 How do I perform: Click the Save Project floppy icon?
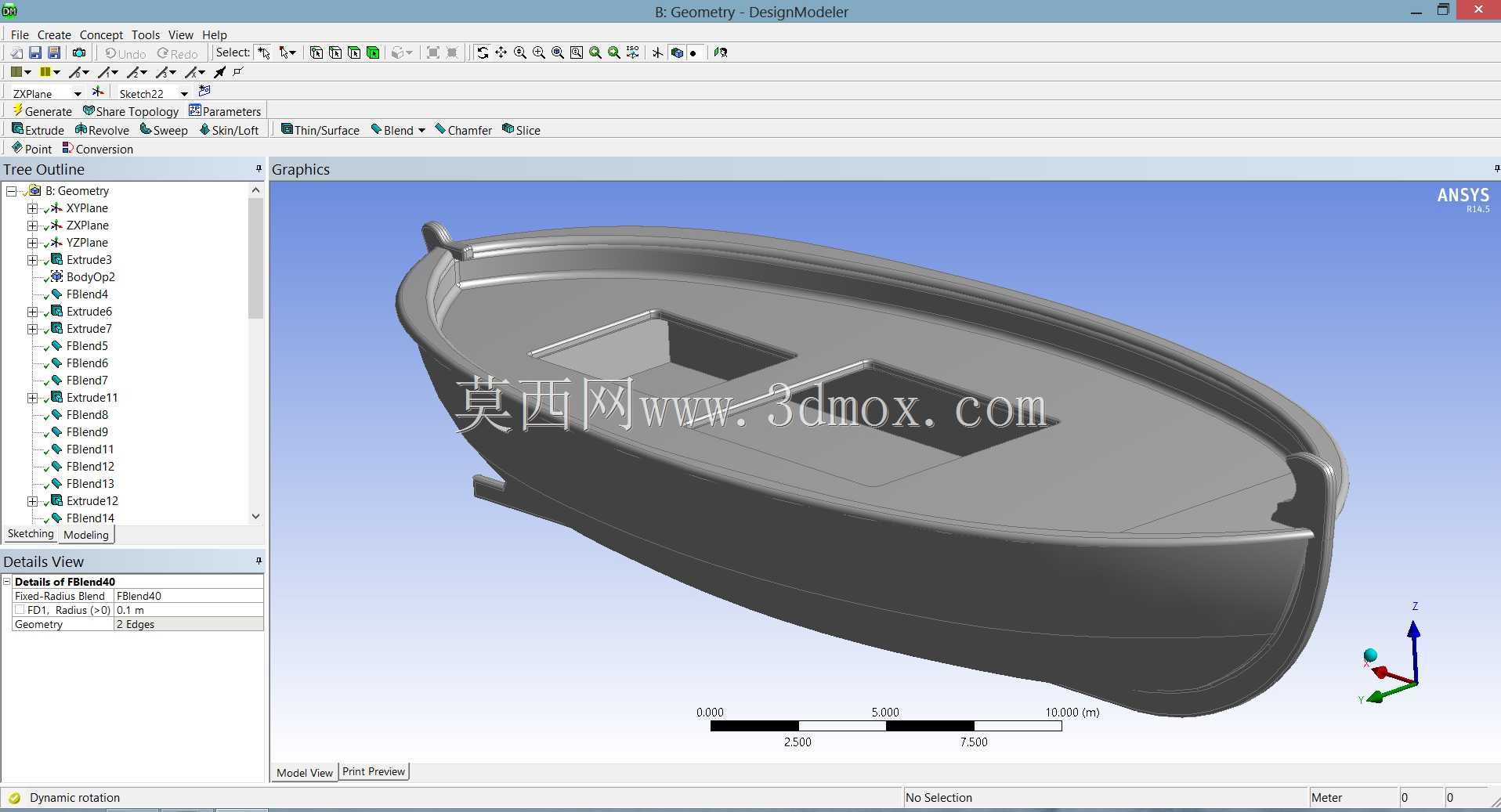coord(35,52)
